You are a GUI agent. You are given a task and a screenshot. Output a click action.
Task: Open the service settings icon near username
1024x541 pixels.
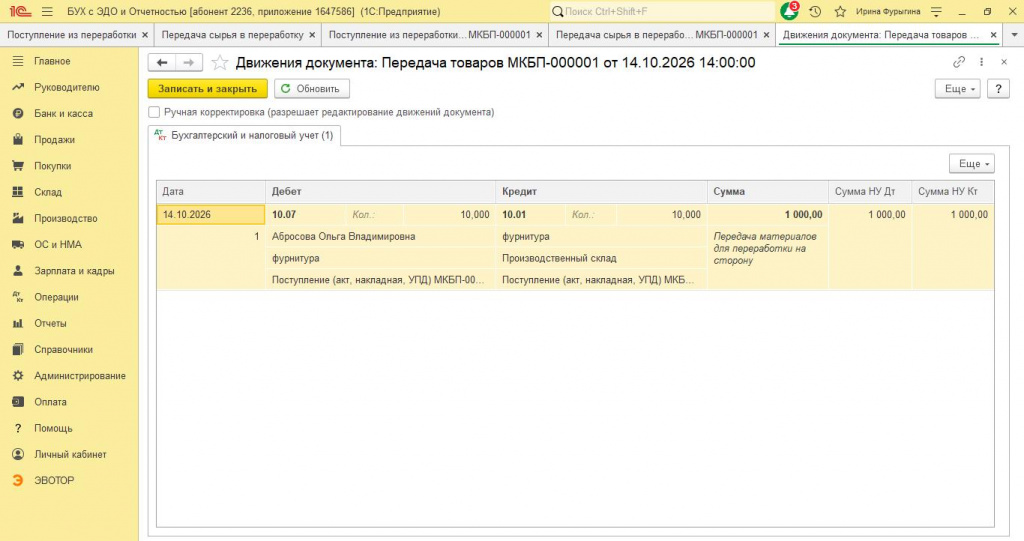pyautogui.click(x=936, y=12)
